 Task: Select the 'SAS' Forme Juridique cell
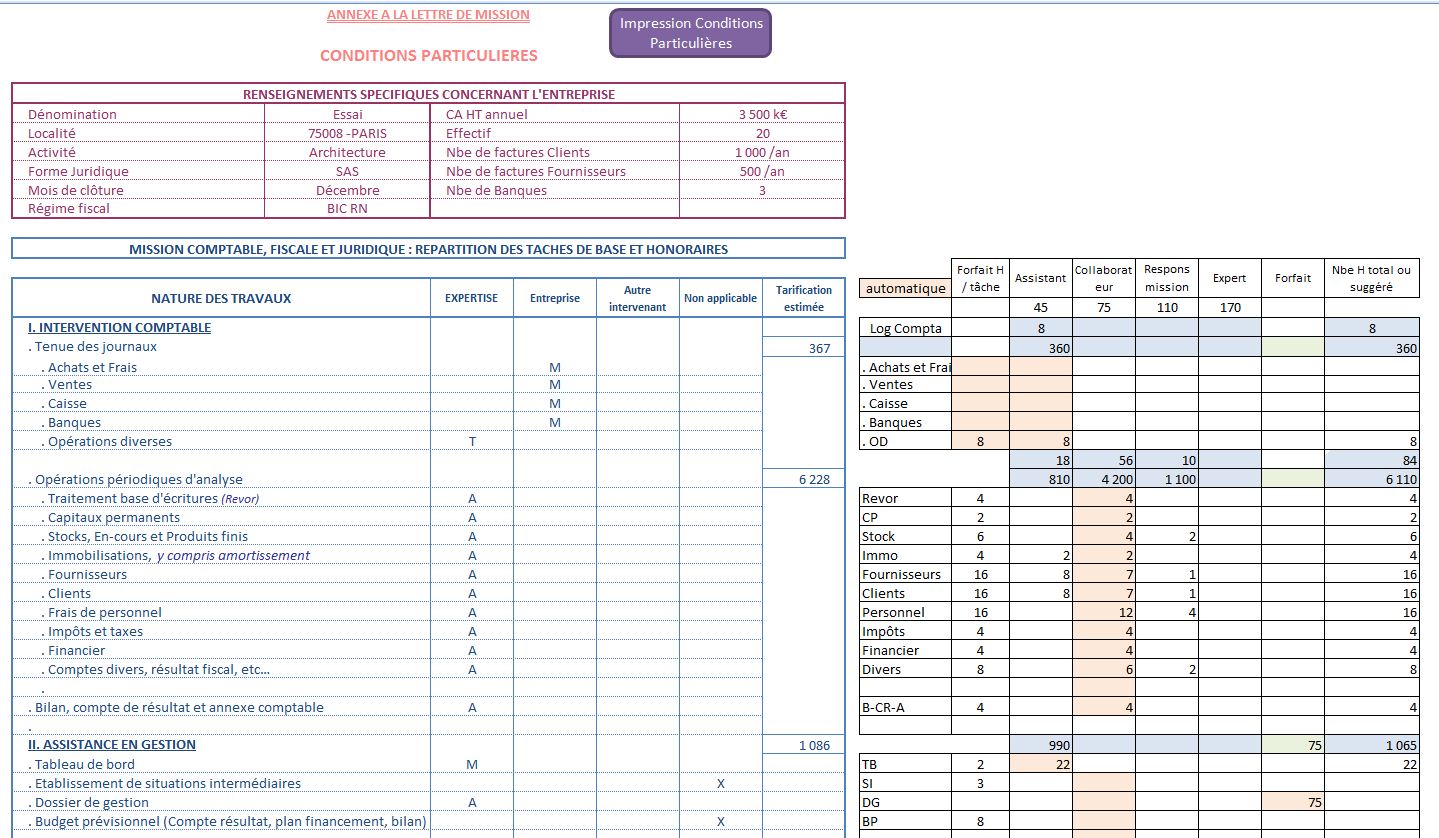347,171
